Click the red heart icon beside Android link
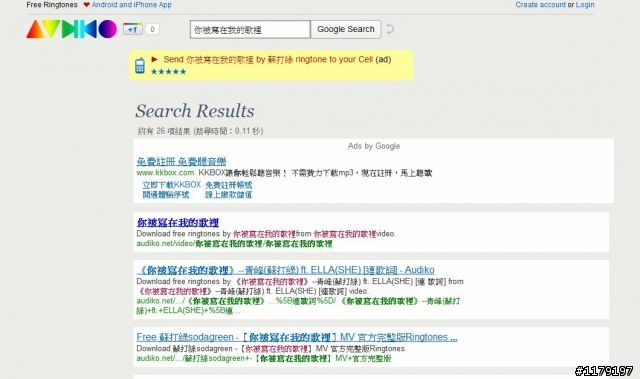Image resolution: width=640 pixels, height=379 pixels. pos(86,5)
